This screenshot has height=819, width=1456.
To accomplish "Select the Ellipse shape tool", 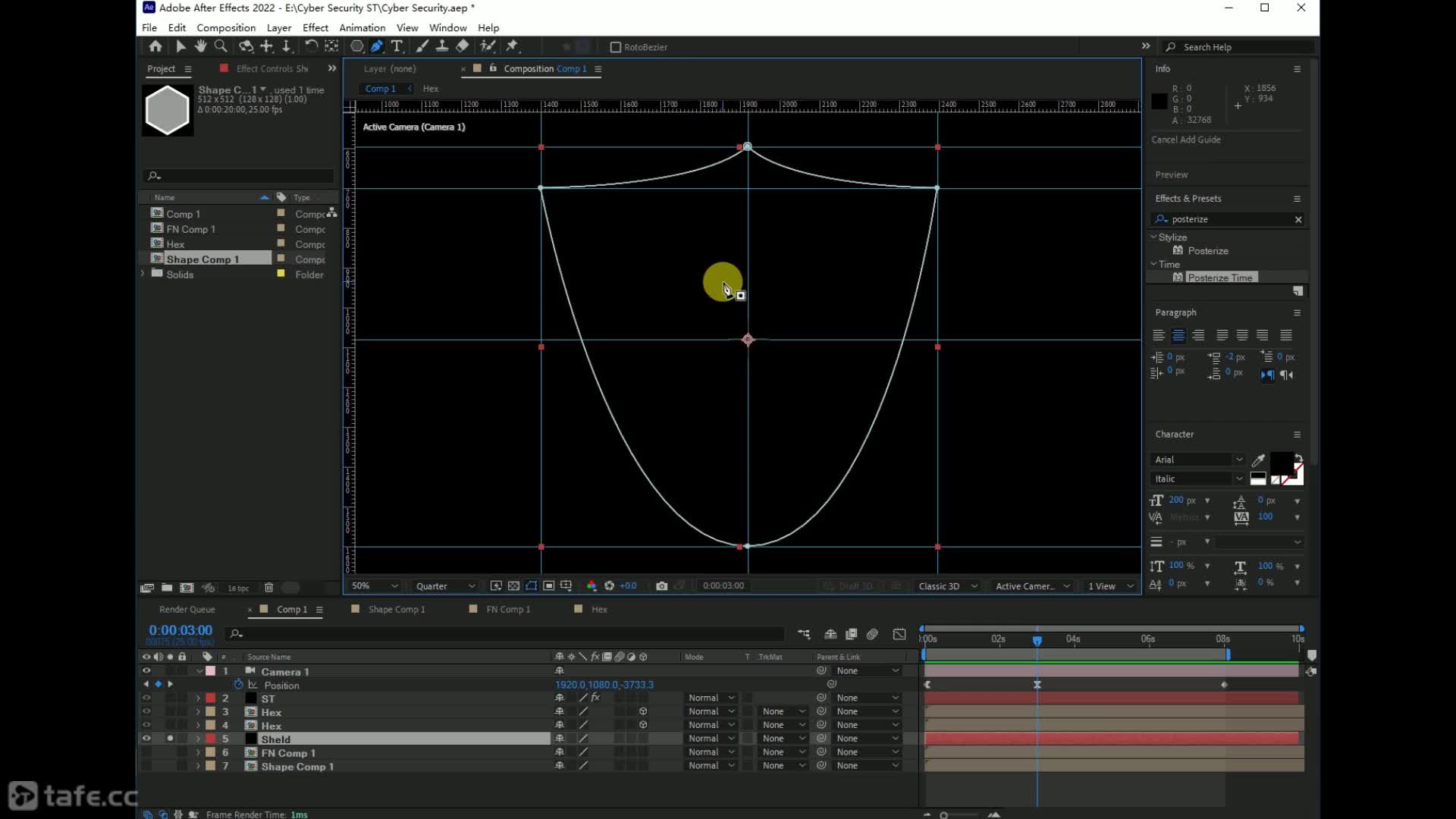I will pyautogui.click(x=356, y=46).
